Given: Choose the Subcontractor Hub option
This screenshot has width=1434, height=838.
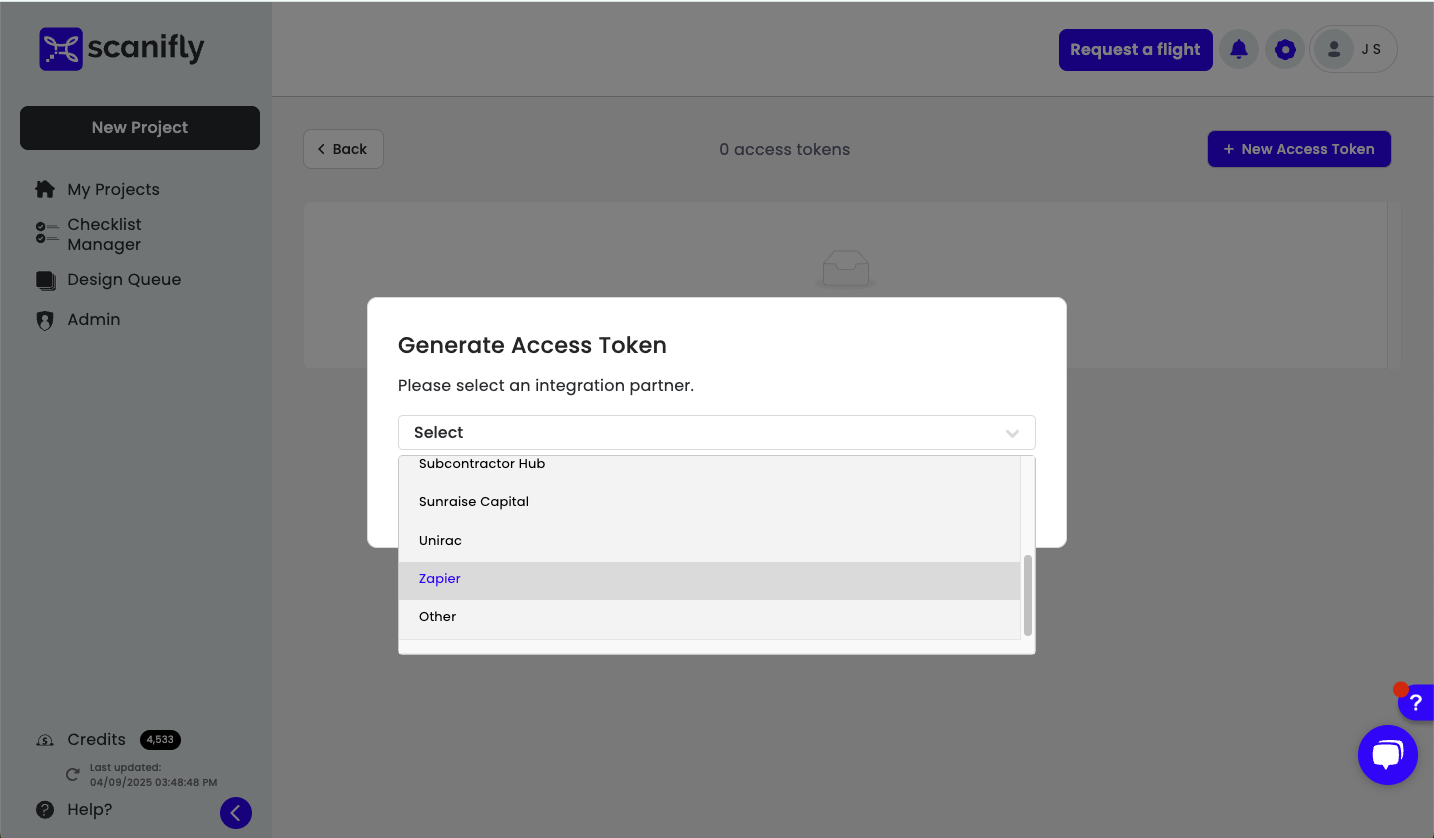Looking at the screenshot, I should coord(709,464).
